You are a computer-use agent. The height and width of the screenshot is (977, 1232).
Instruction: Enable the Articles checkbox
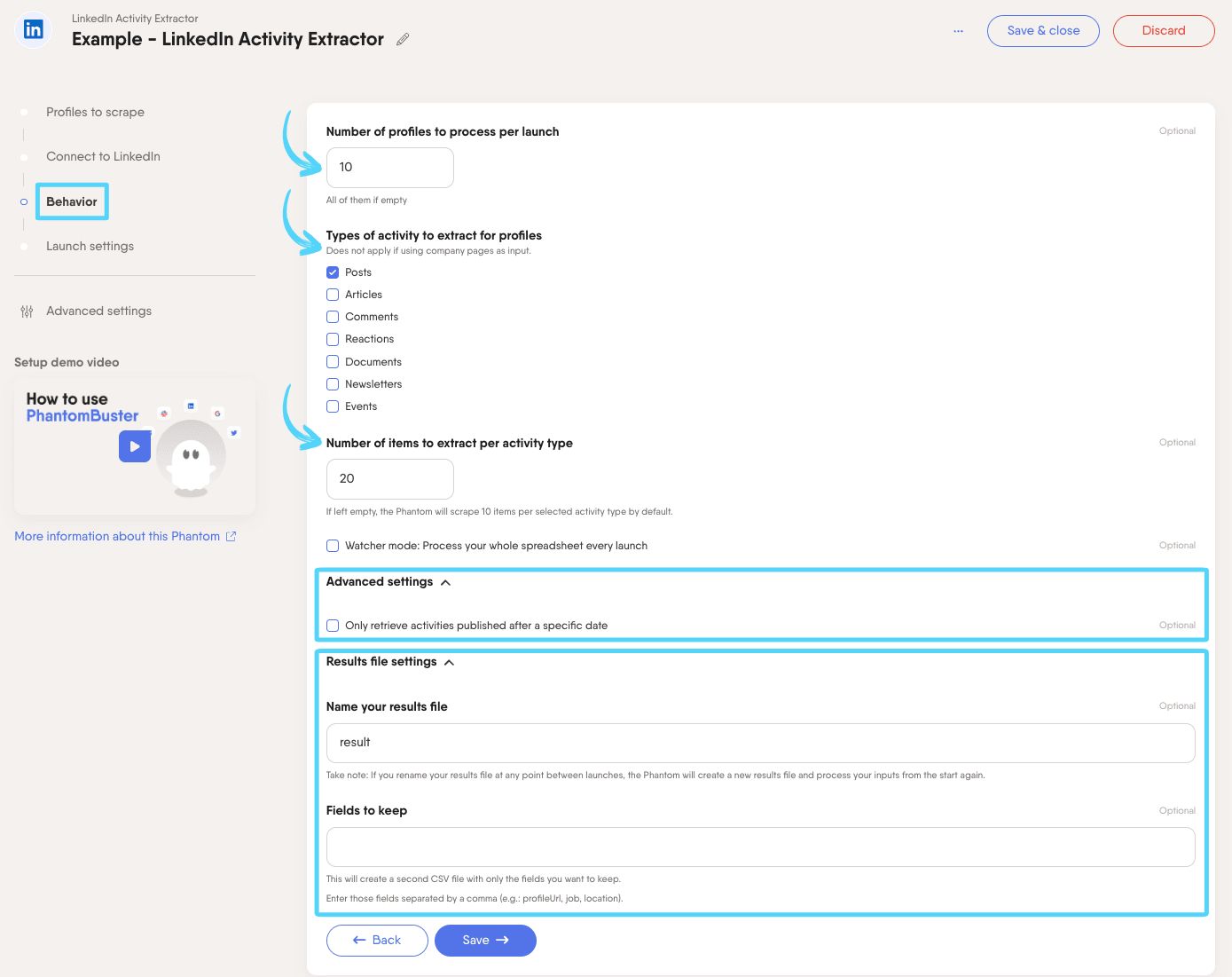coord(333,295)
